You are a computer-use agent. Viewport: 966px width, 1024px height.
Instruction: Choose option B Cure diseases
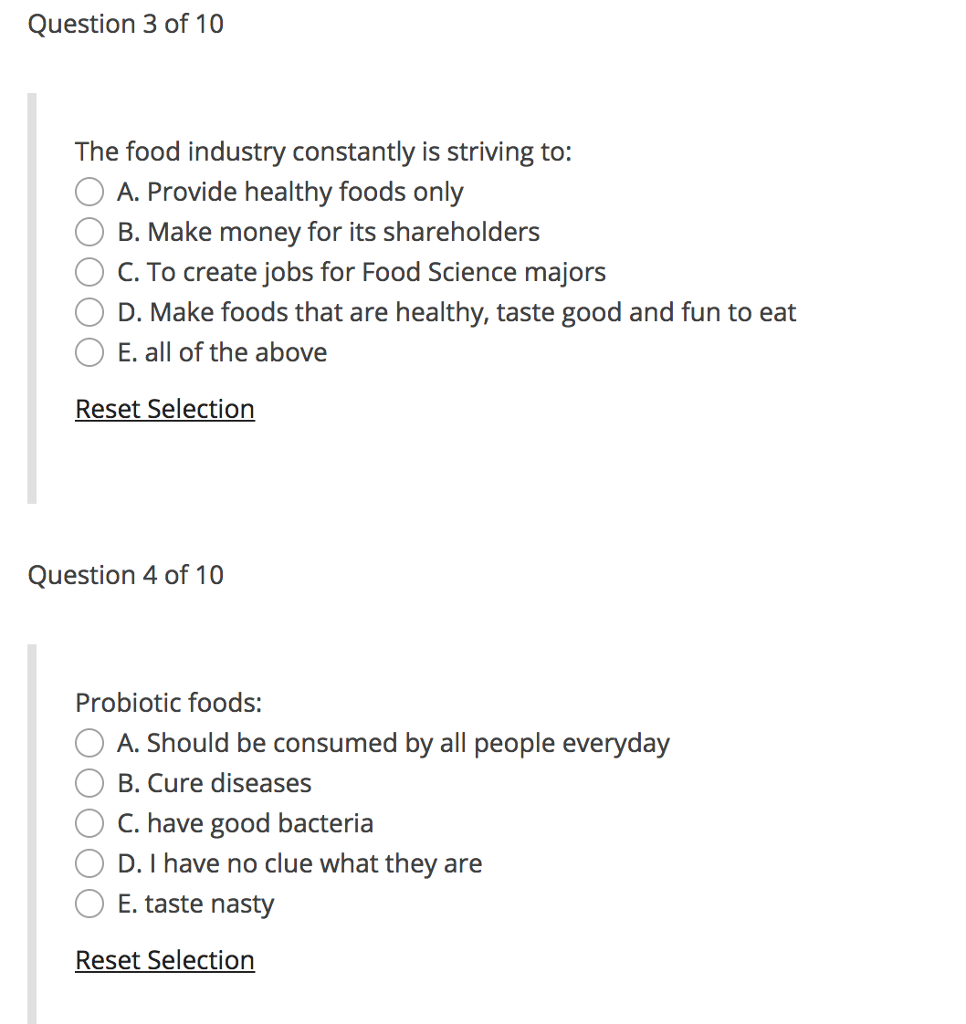[89, 783]
